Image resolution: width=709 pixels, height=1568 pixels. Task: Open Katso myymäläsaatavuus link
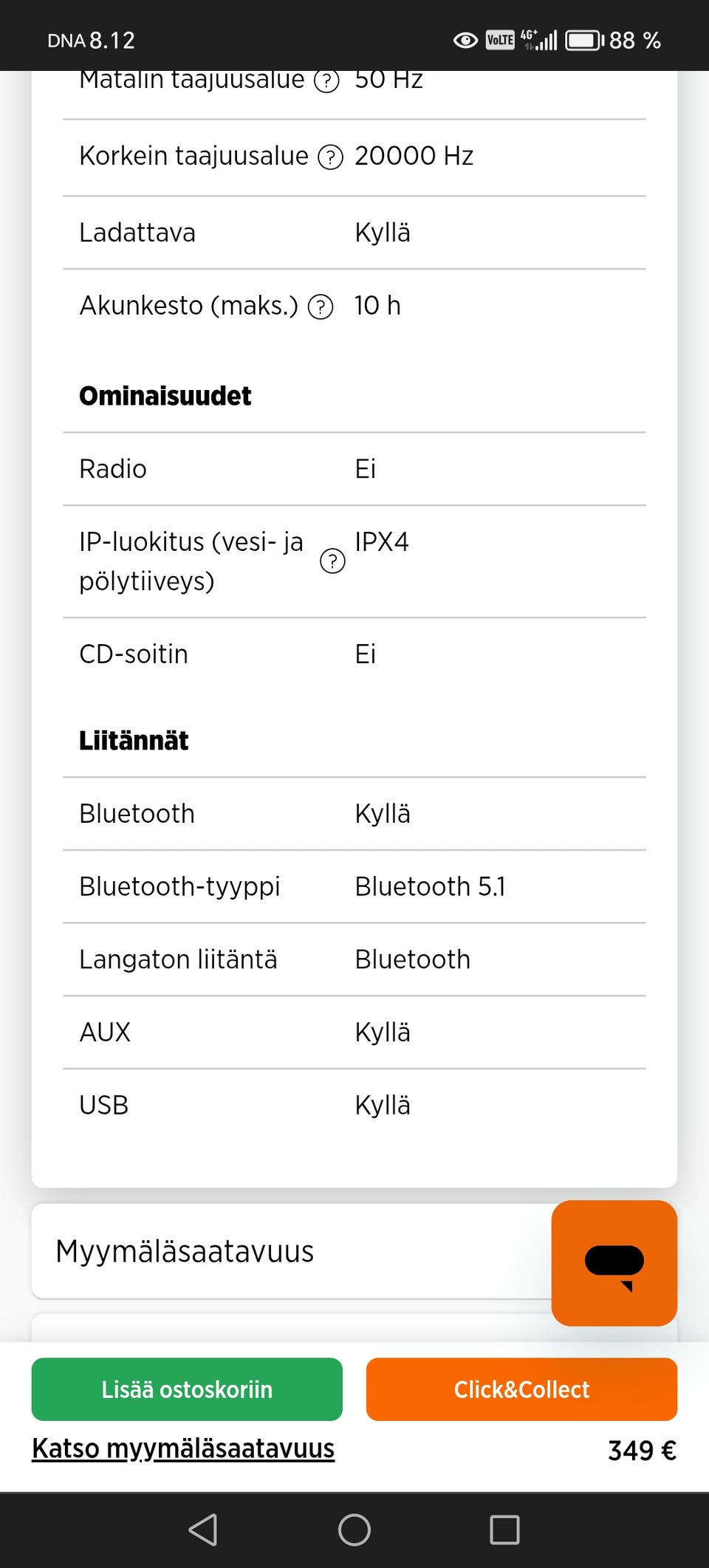183,1448
